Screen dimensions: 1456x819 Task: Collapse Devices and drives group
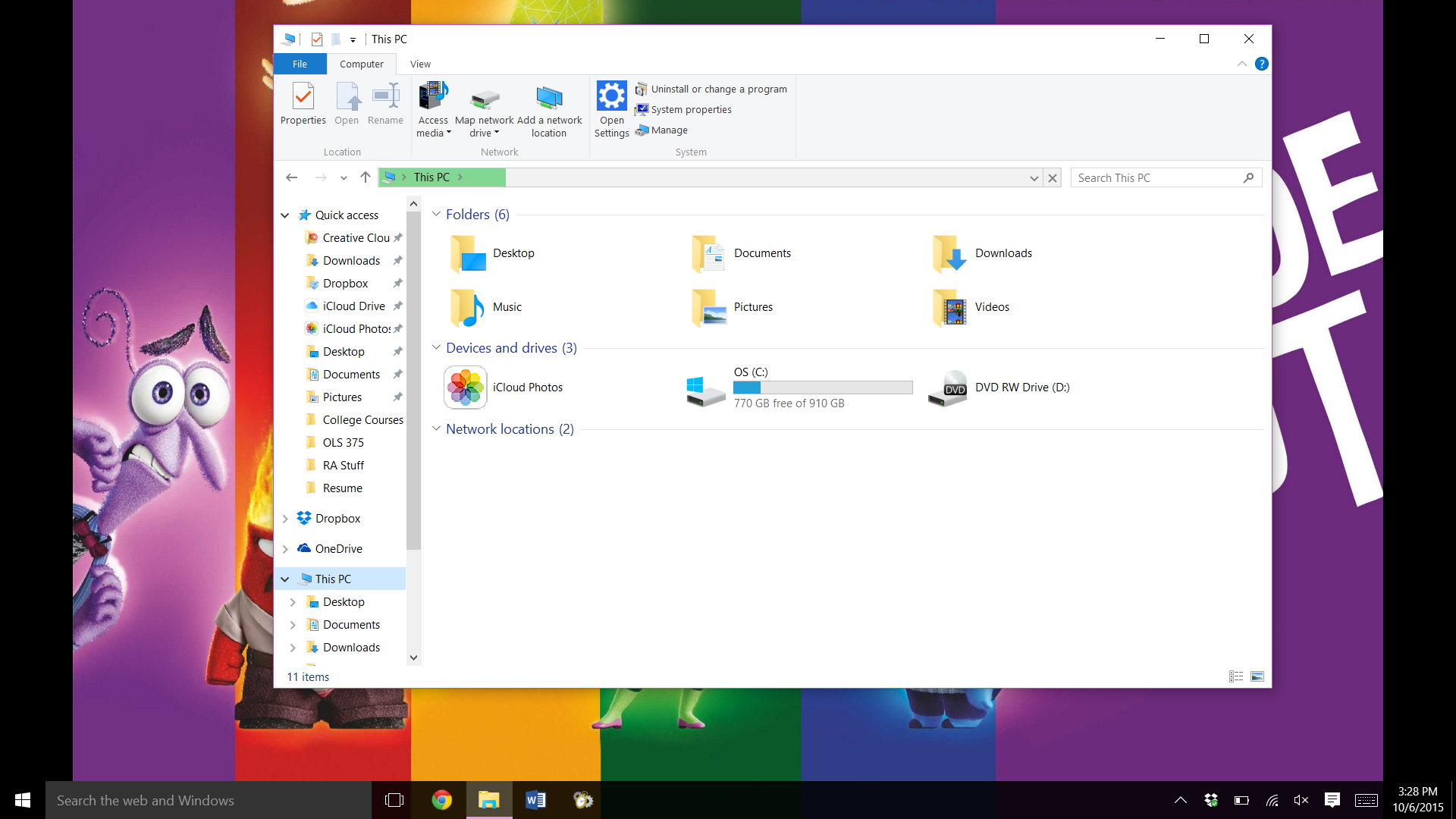click(436, 348)
